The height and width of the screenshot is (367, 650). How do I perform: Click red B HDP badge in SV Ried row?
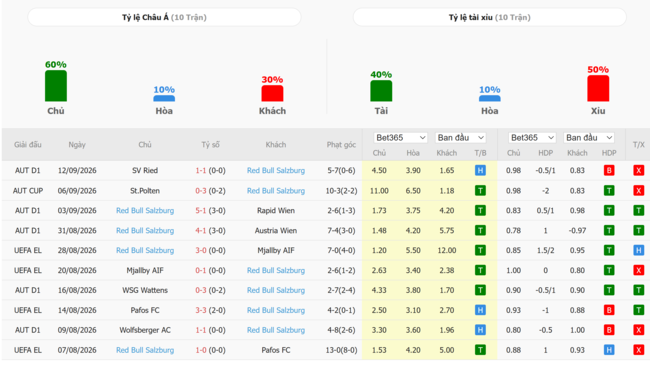609,170
